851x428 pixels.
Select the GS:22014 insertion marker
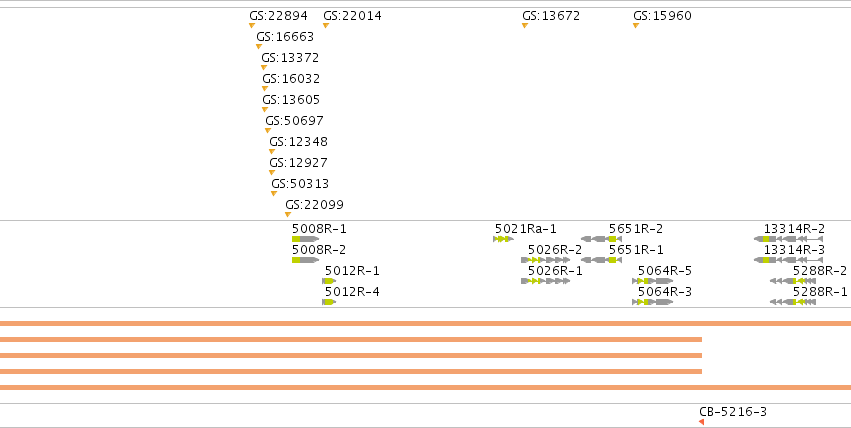click(x=326, y=25)
